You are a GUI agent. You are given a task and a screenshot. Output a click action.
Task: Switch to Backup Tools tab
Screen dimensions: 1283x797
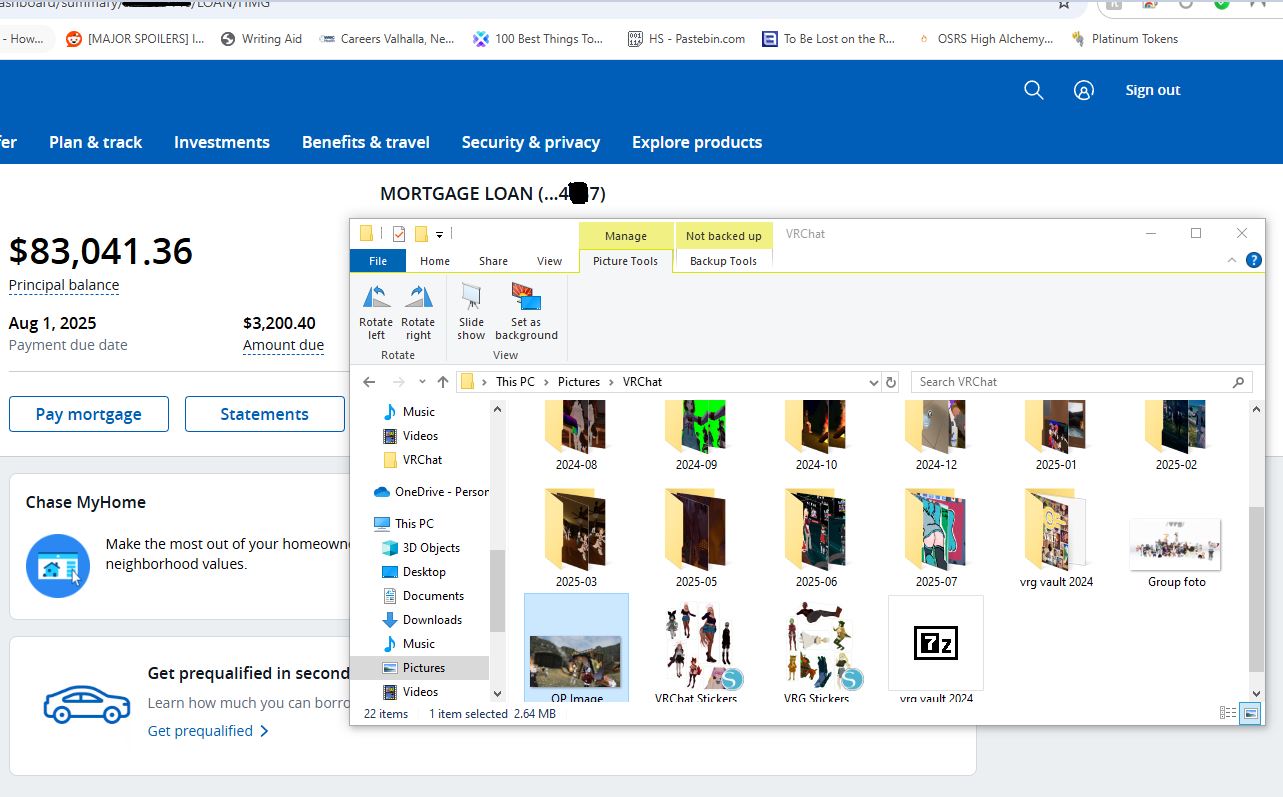724,261
